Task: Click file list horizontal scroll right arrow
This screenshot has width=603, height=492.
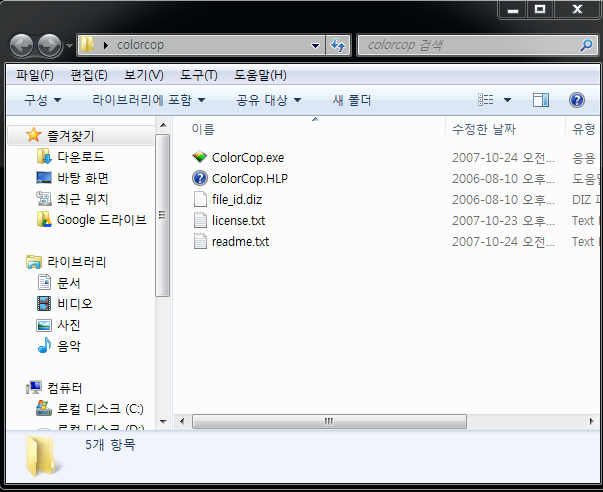Action: 591,421
